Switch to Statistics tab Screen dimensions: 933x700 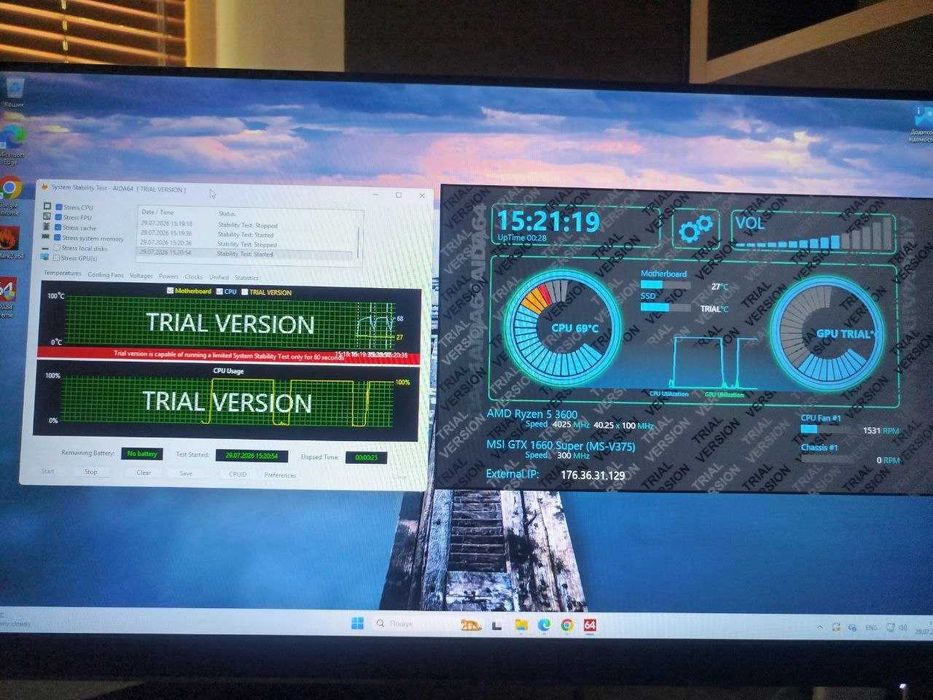tap(246, 278)
